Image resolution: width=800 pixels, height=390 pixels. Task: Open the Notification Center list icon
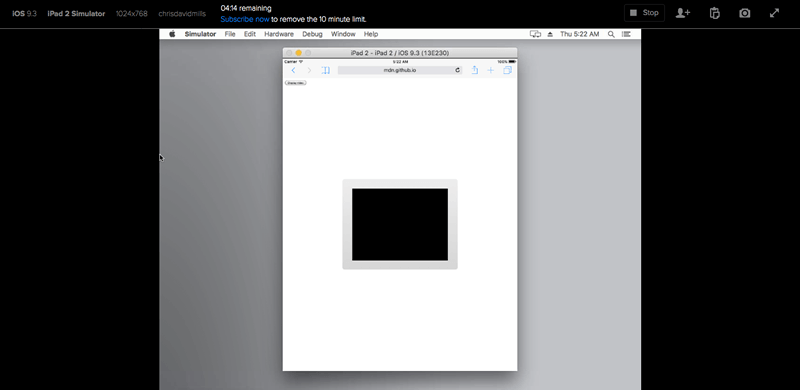[x=626, y=34]
